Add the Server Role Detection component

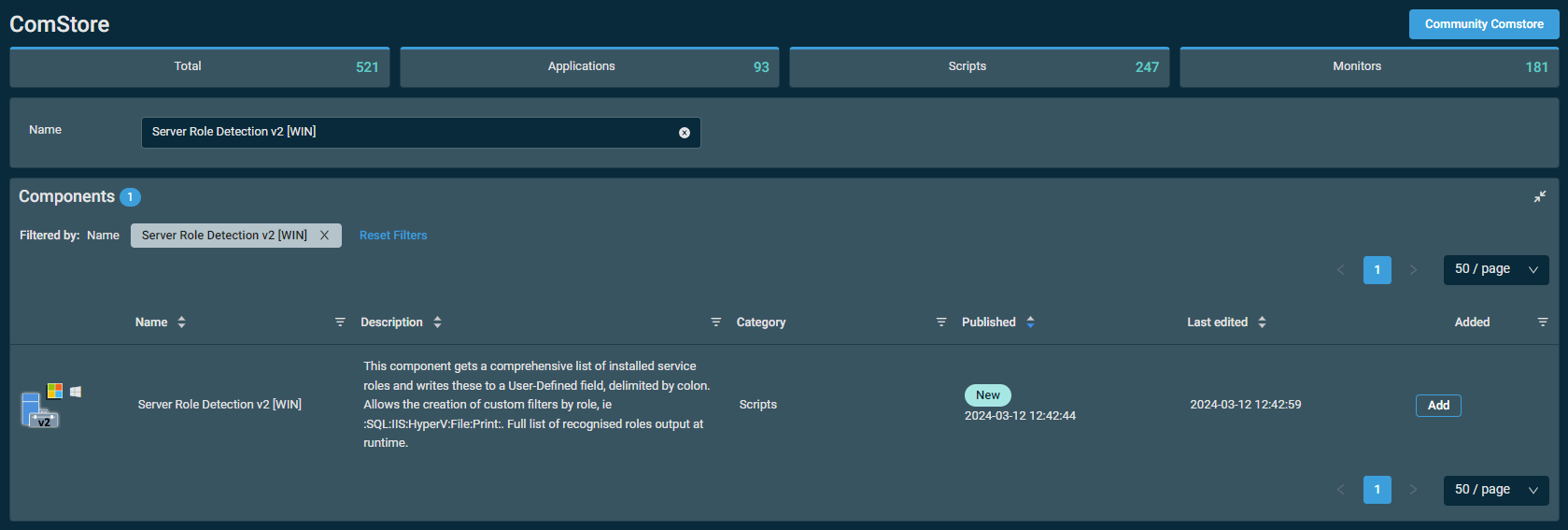coord(1438,406)
